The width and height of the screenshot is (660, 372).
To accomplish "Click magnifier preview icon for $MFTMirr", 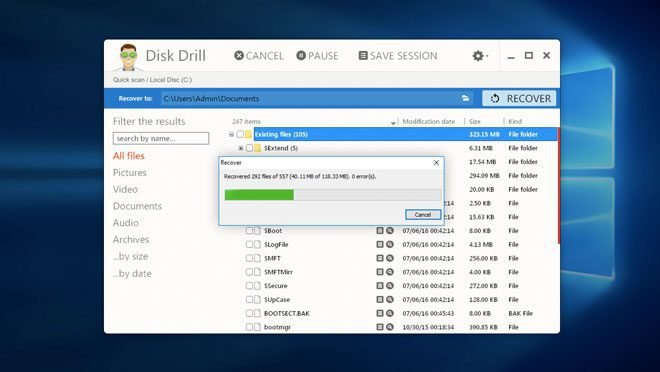I will 390,272.
